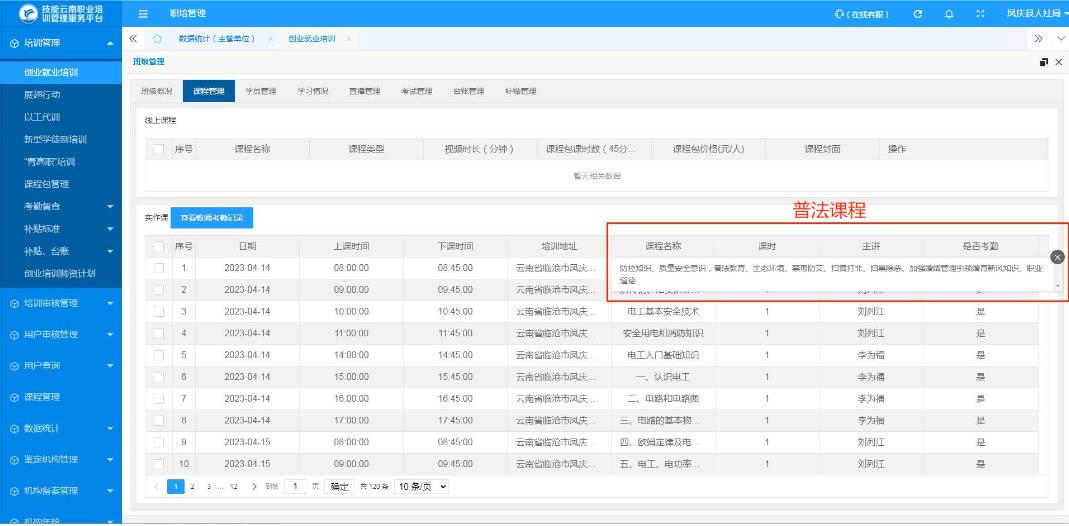
Task: Enter fullscreen with the expand icon
Action: tap(979, 13)
